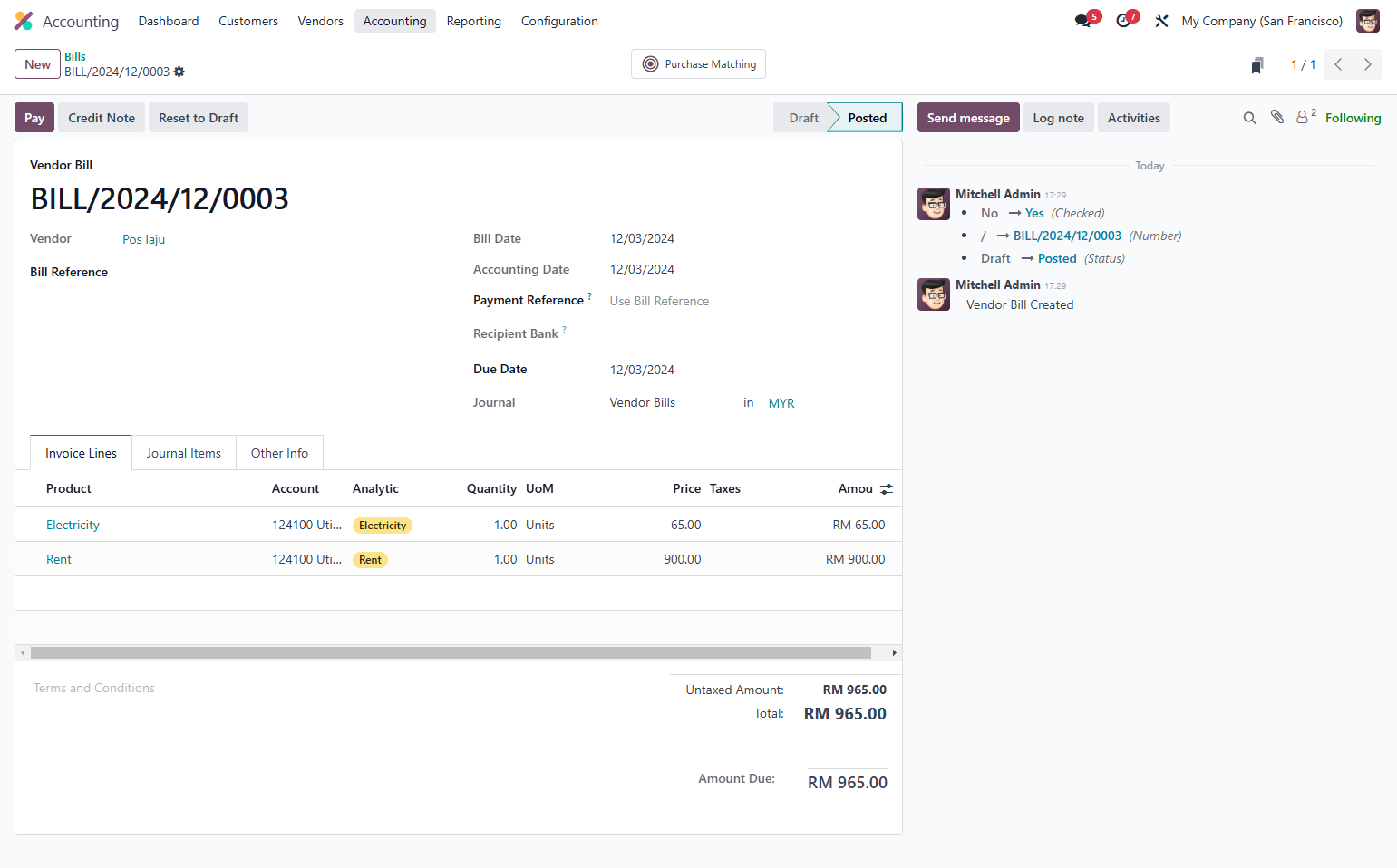Click the Terms and Conditions field
1397x868 pixels.
(94, 688)
